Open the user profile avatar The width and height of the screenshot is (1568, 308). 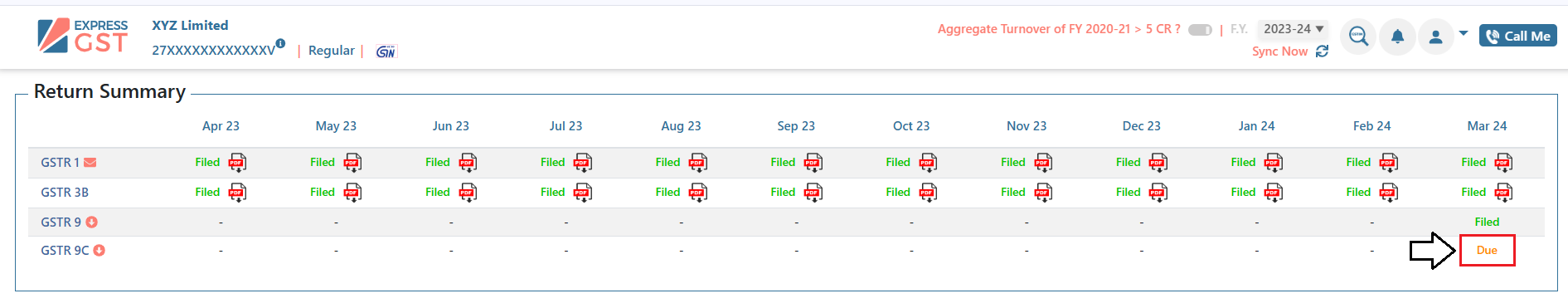(1436, 37)
